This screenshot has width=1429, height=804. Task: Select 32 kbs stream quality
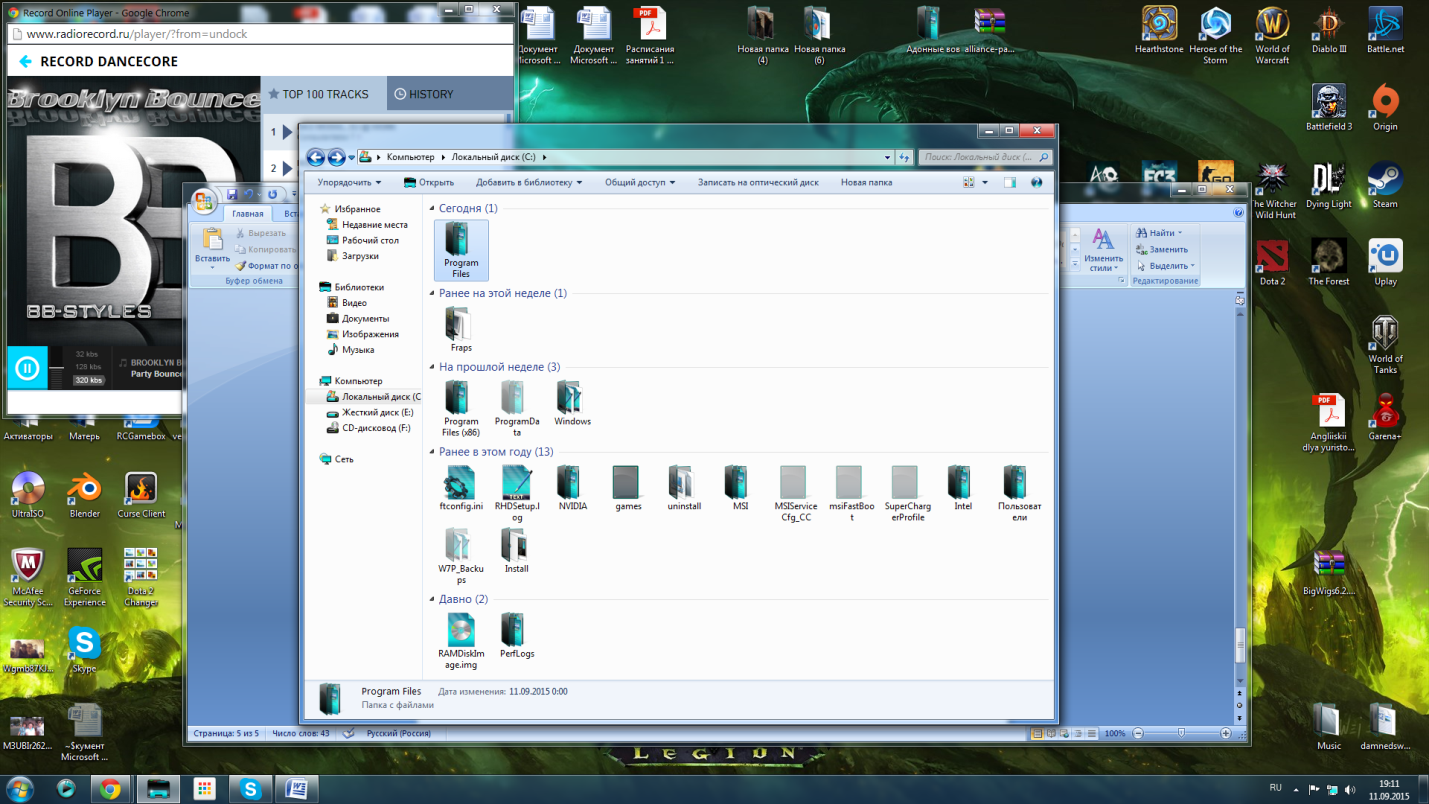point(87,354)
